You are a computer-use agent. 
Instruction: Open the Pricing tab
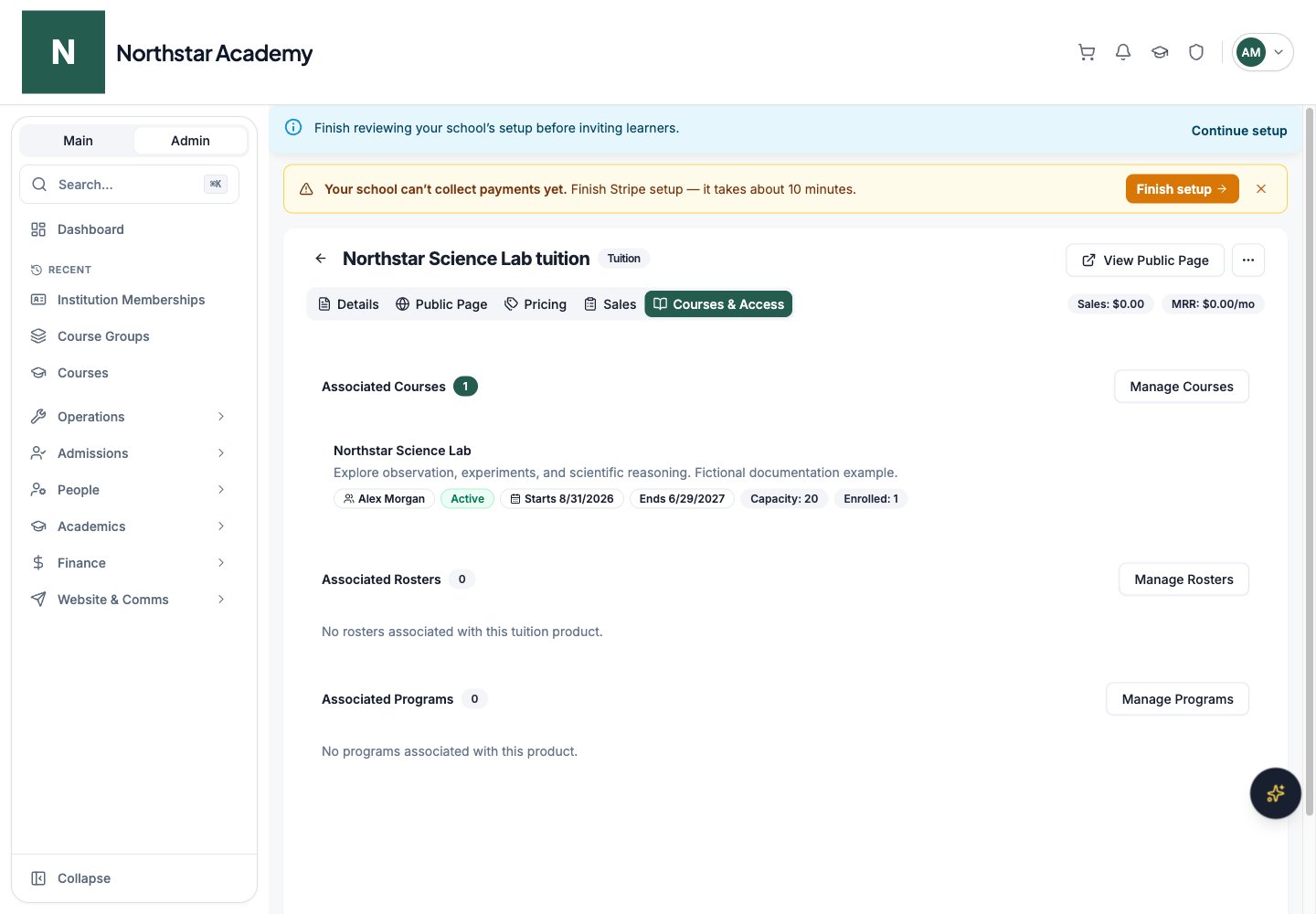pyautogui.click(x=536, y=304)
